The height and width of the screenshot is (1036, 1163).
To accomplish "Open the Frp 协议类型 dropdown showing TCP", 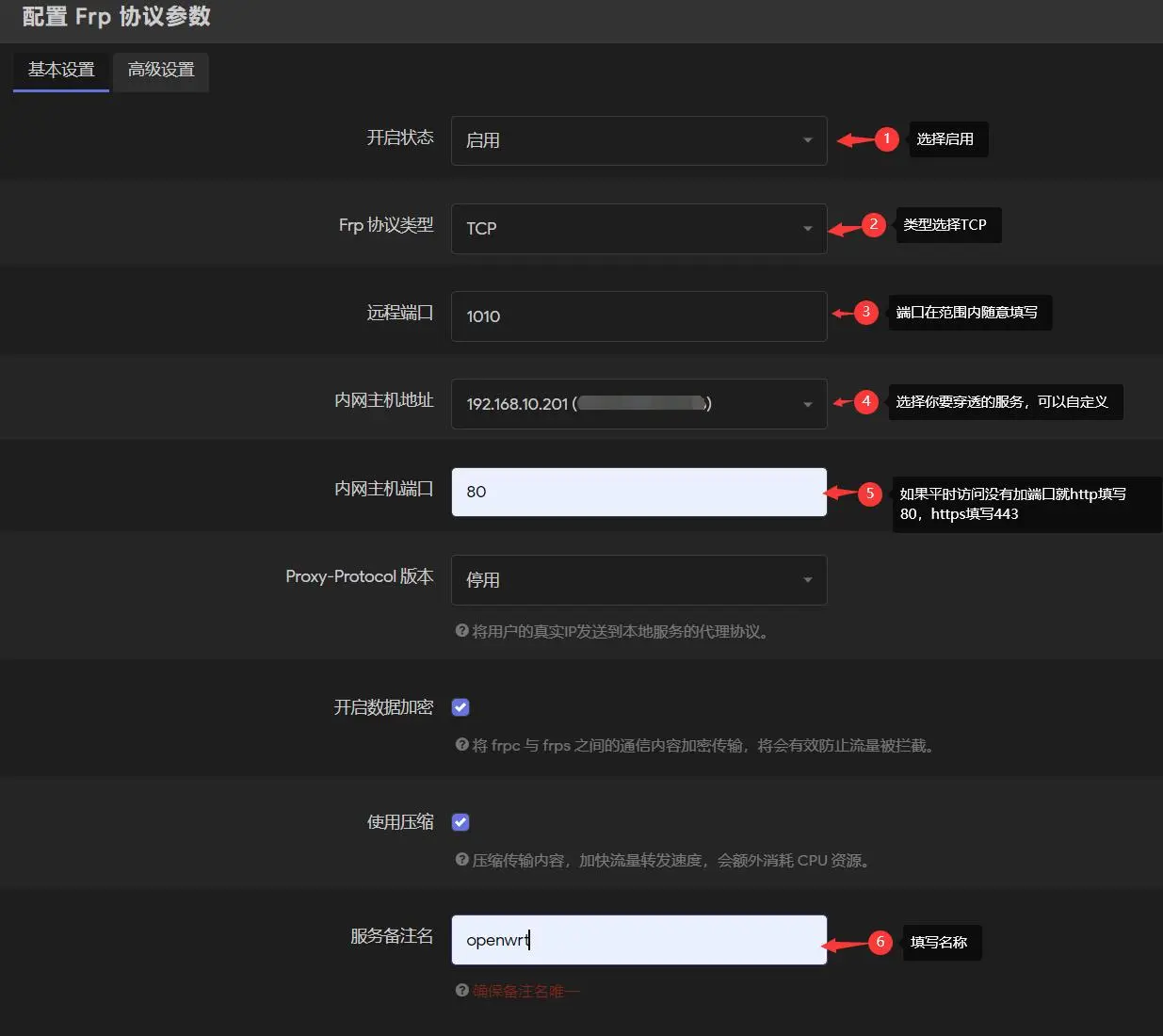I will [x=638, y=228].
